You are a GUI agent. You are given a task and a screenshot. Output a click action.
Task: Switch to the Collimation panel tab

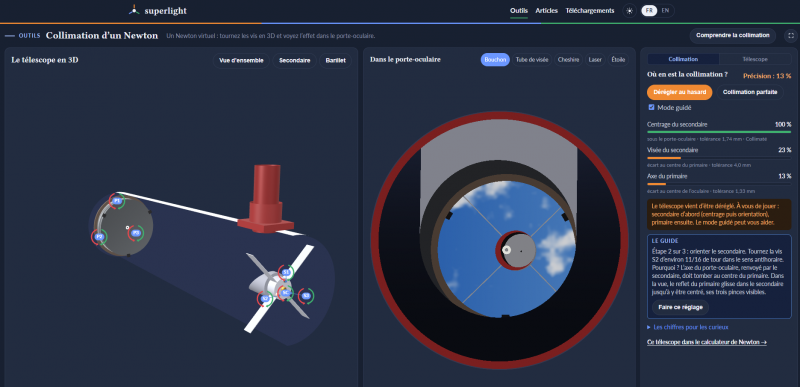[683, 59]
